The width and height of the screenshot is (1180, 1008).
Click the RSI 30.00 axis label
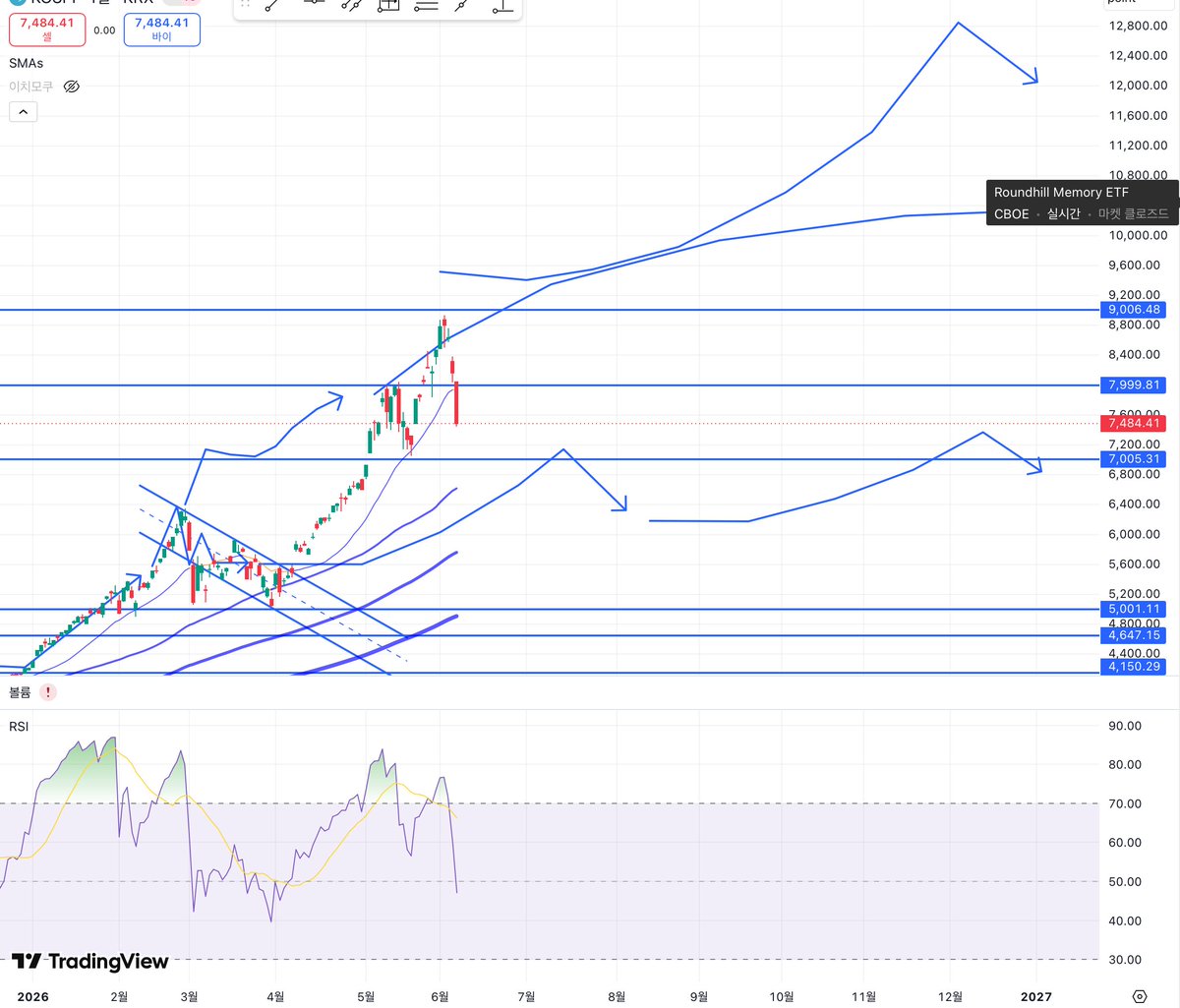click(x=1124, y=960)
